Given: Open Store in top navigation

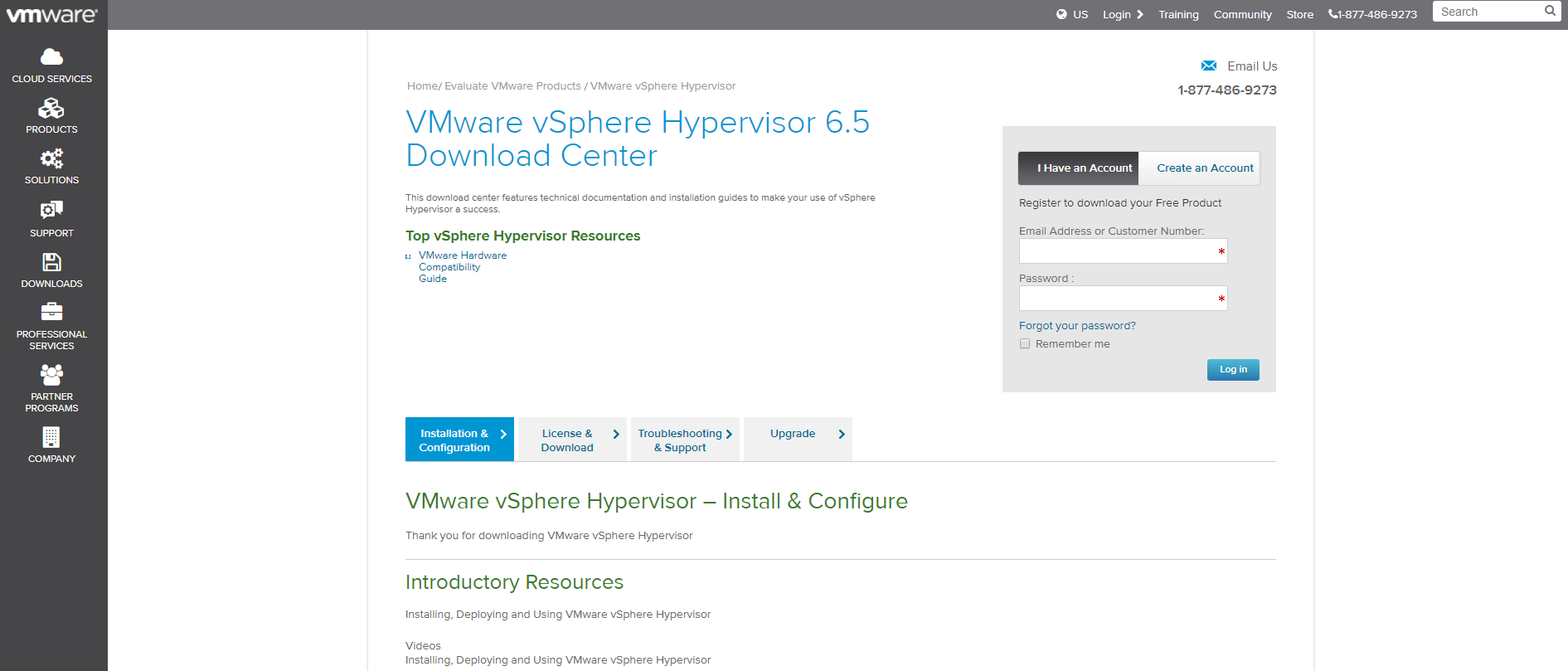Looking at the screenshot, I should coord(1299,15).
